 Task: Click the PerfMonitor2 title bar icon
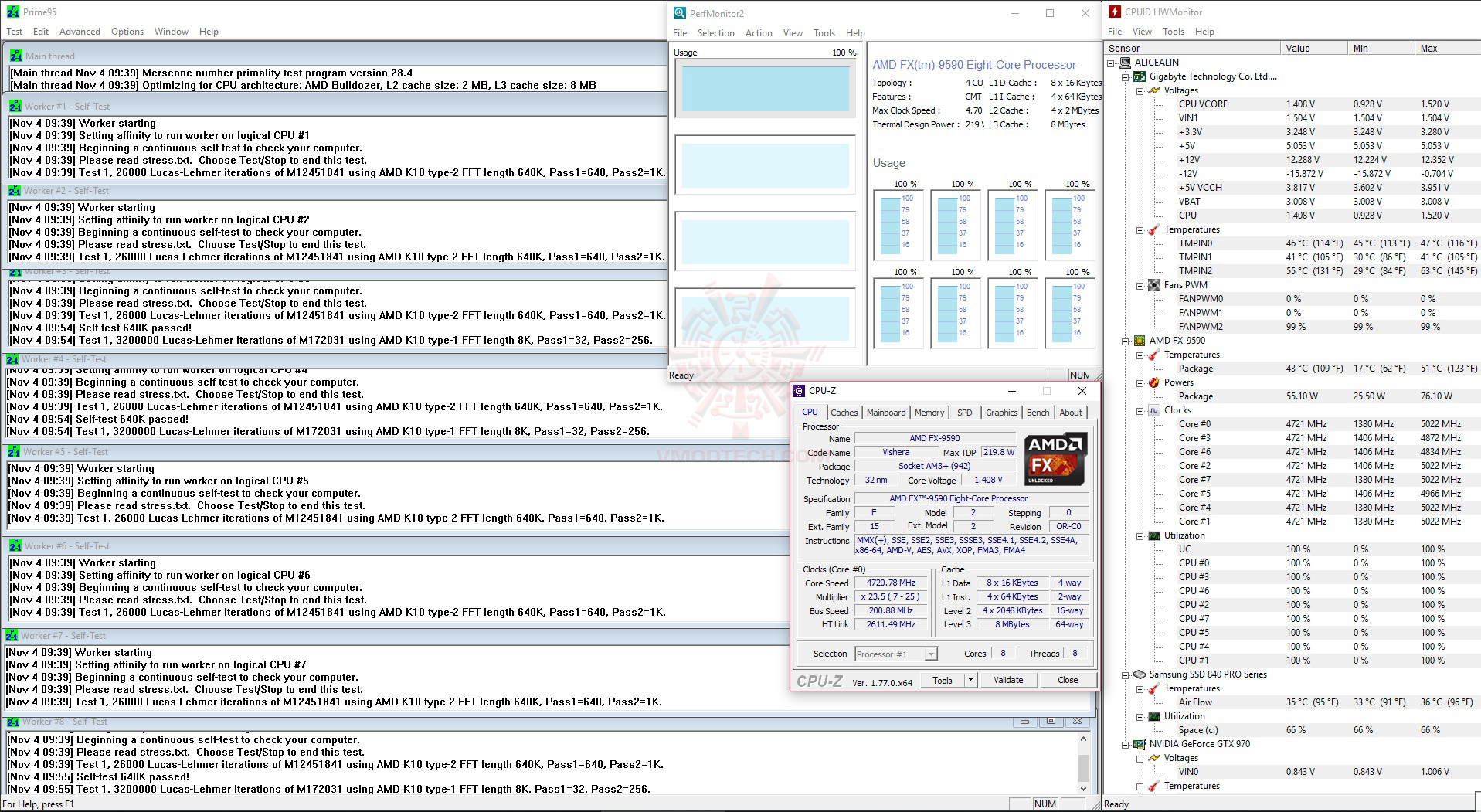tap(679, 13)
